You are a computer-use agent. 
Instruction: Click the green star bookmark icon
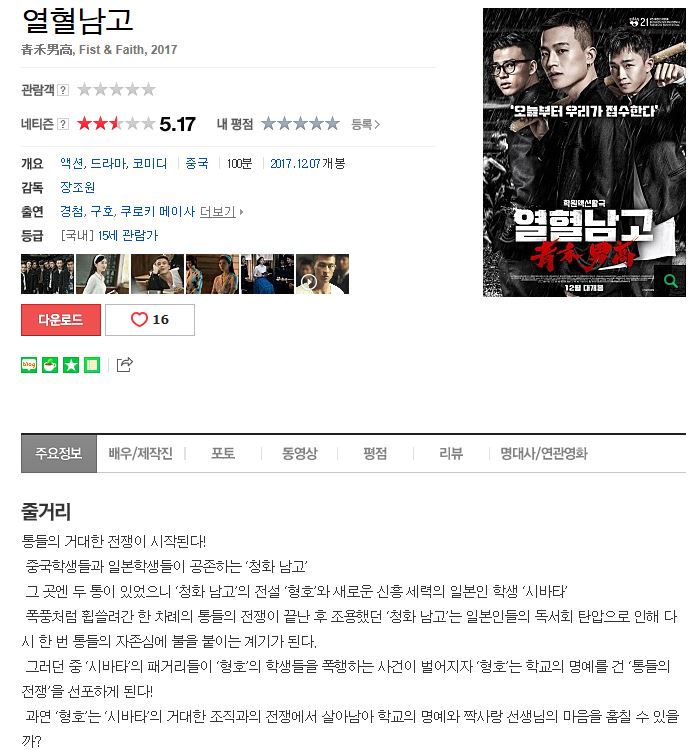(71, 365)
